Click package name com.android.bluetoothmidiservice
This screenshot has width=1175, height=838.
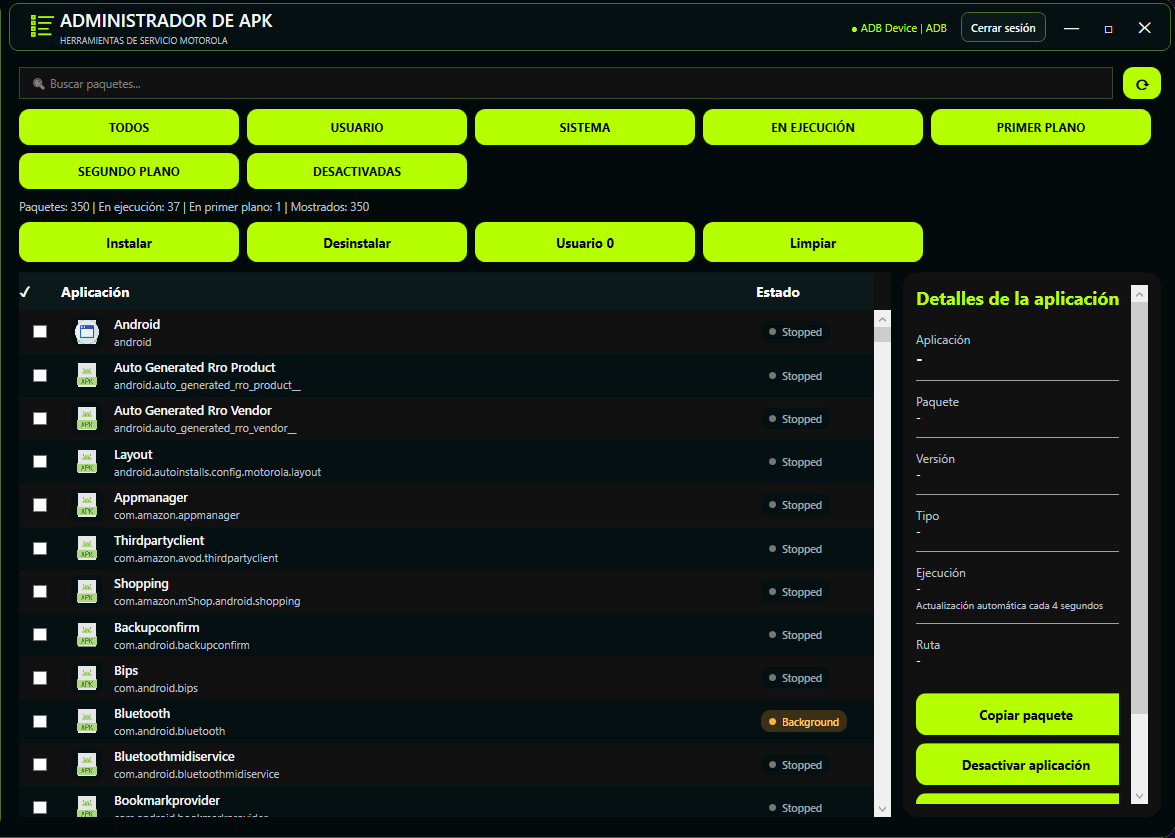coord(196,774)
